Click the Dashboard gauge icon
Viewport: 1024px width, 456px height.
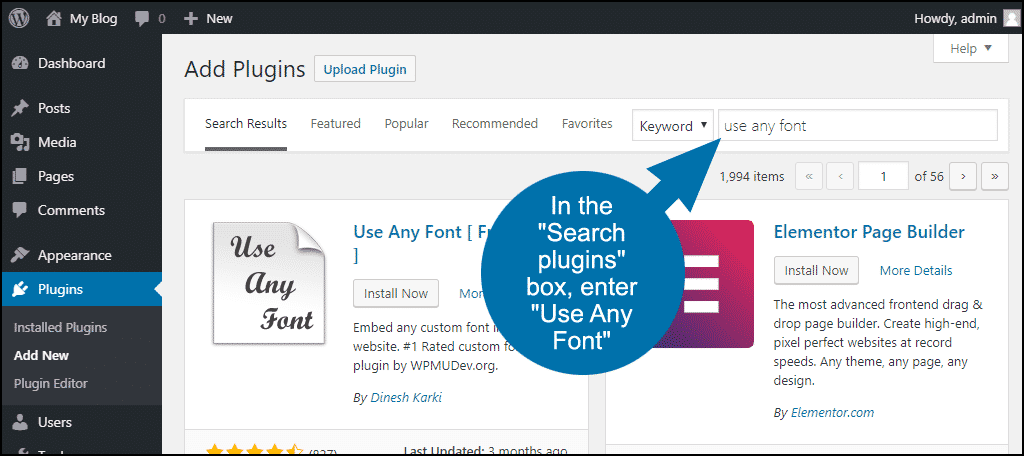tap(20, 63)
